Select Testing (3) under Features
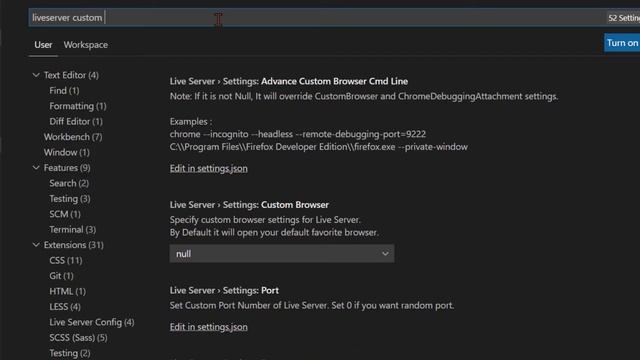This screenshot has width=640, height=360. click(70, 199)
